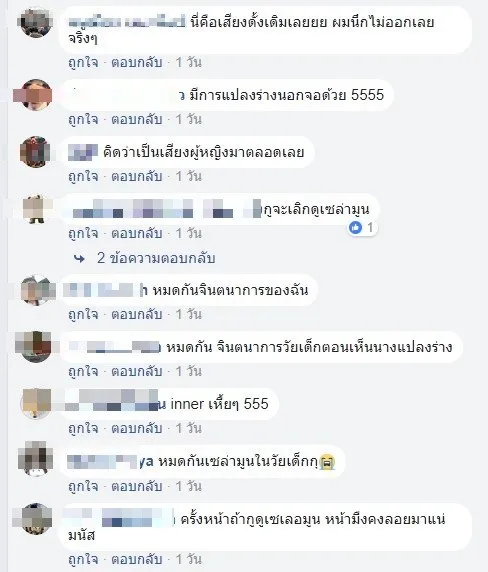The height and width of the screenshot is (572, 488).
Task: Reply to the มีการแปลงร่างนอกจอด้วย comment
Action: point(137,119)
